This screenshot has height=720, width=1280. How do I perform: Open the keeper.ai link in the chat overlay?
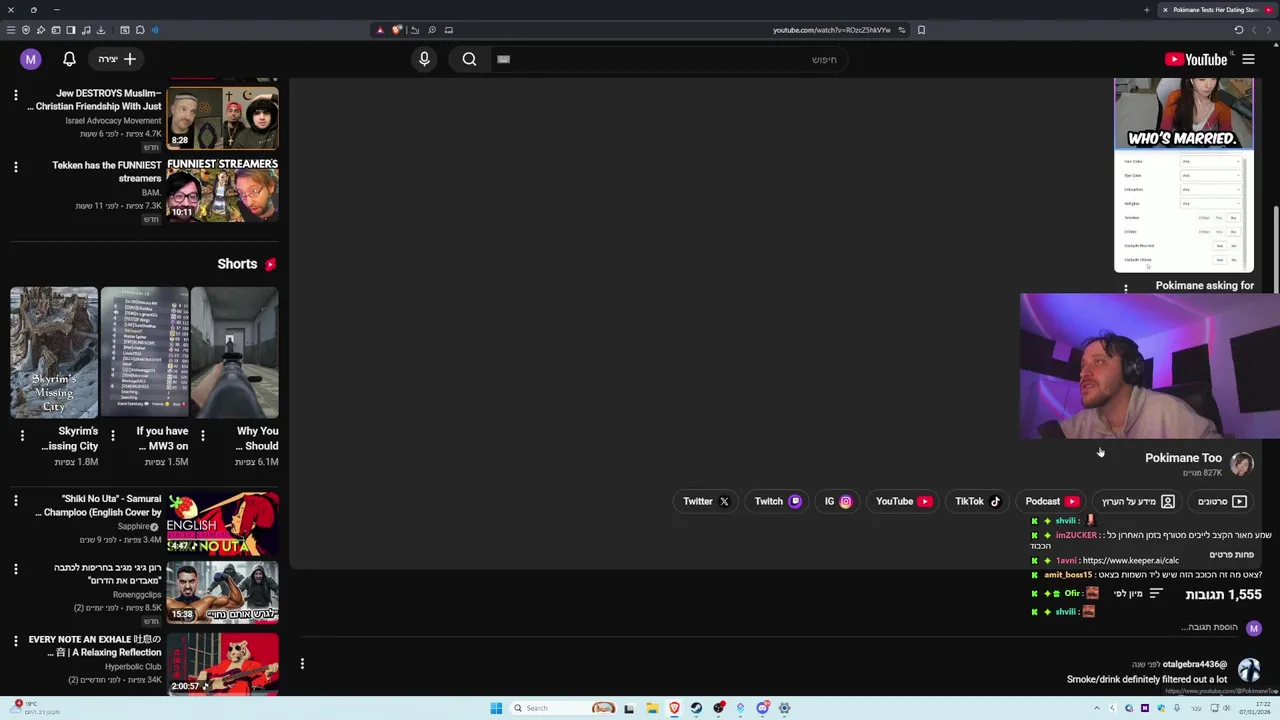click(1130, 561)
